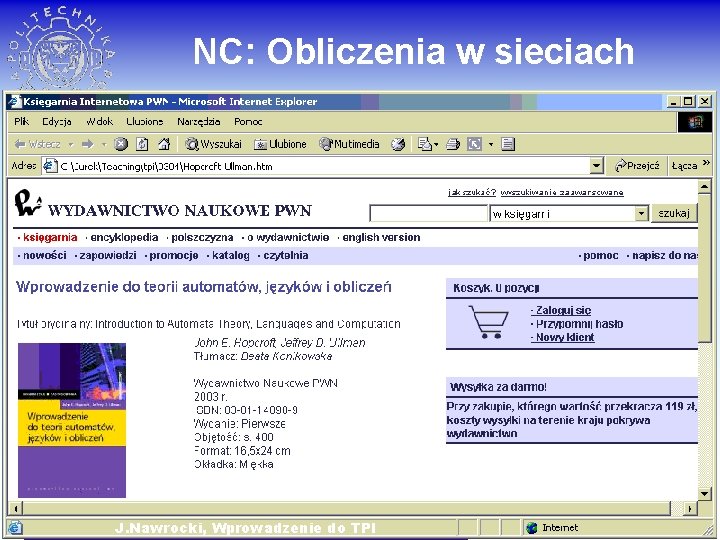Open the pomoc link in submenu

pyautogui.click(x=601, y=255)
